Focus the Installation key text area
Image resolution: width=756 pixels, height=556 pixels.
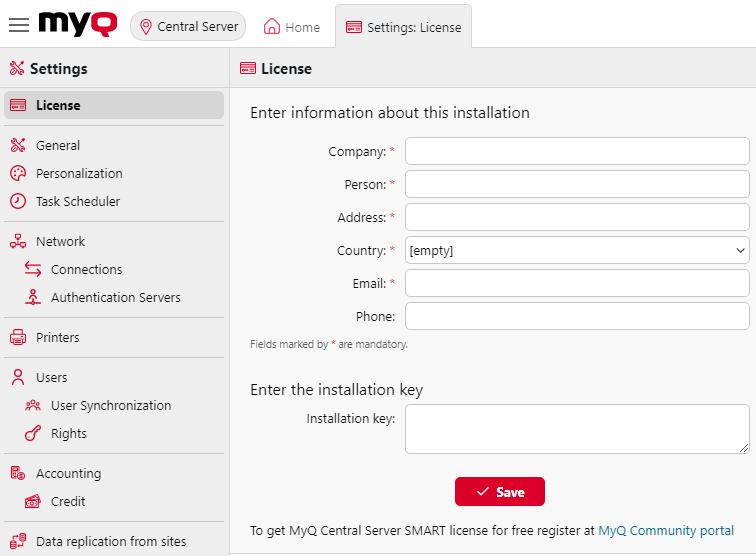(577, 429)
